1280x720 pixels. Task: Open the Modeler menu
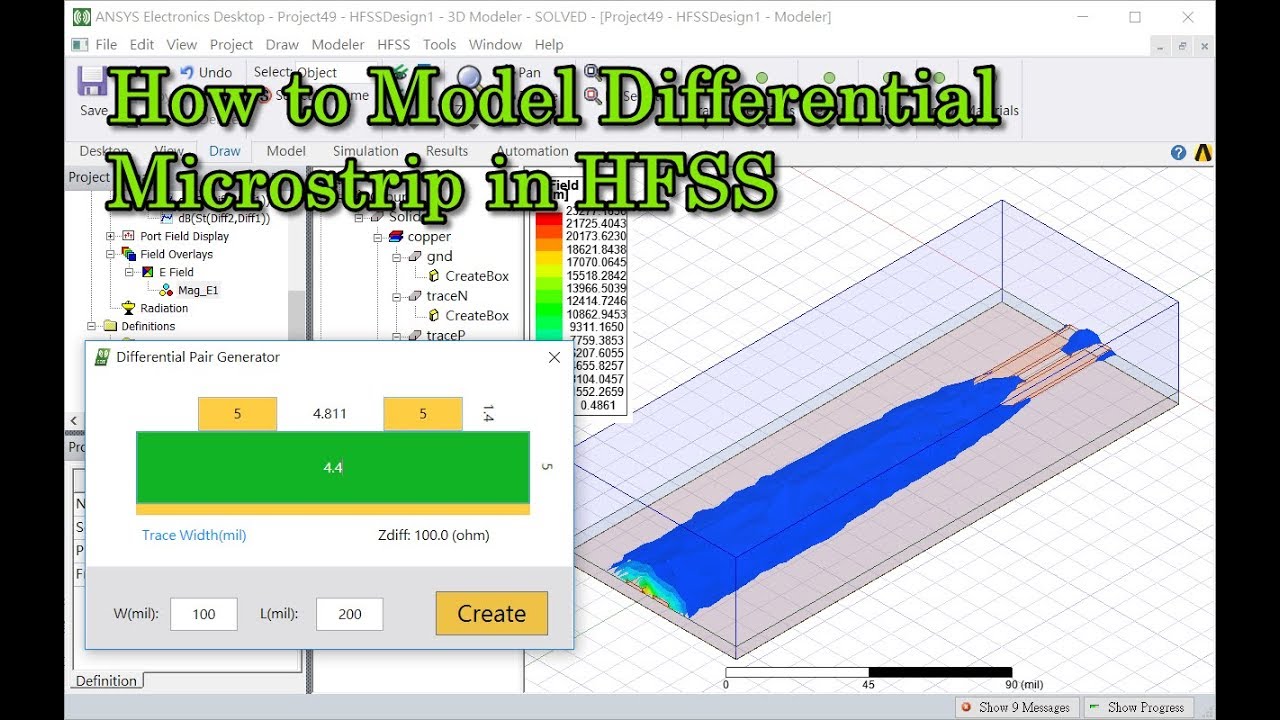pos(338,44)
